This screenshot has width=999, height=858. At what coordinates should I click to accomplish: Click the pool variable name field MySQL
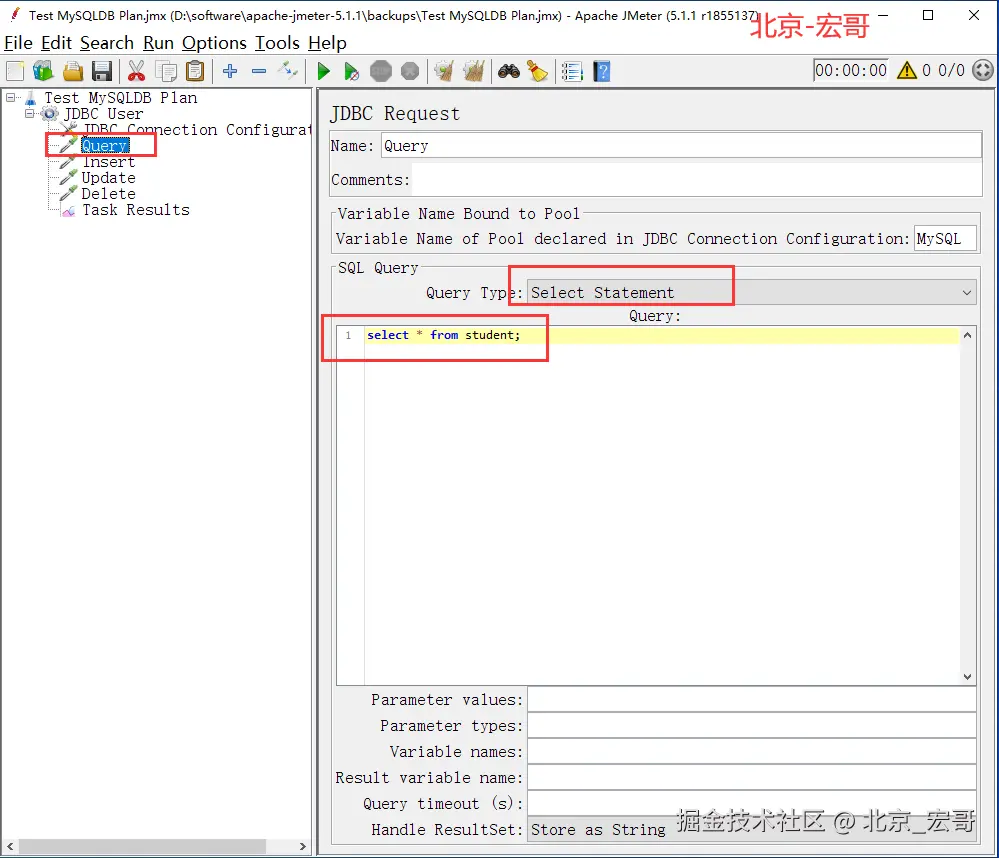tap(945, 239)
